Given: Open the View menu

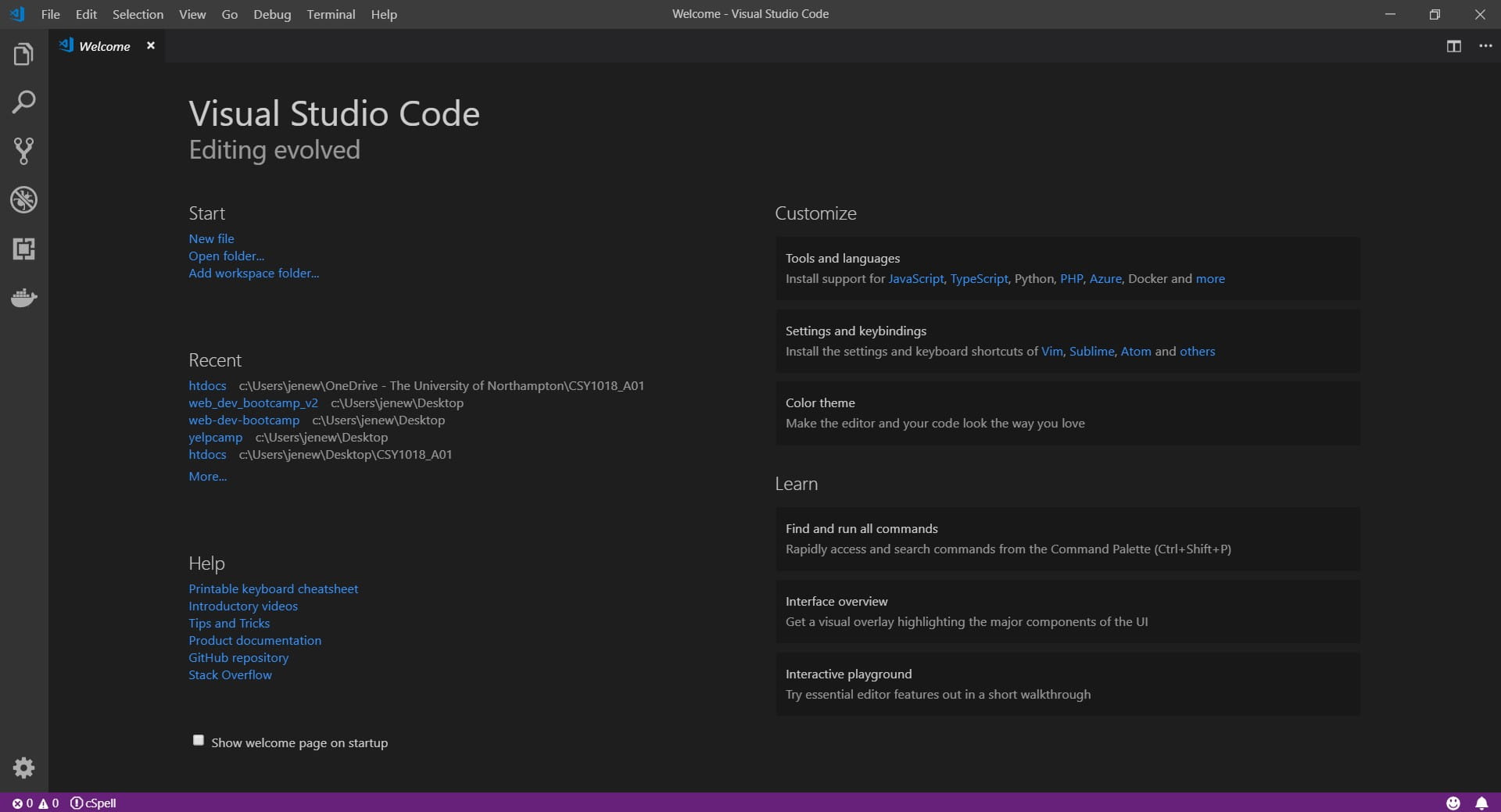Looking at the screenshot, I should pyautogui.click(x=192, y=14).
